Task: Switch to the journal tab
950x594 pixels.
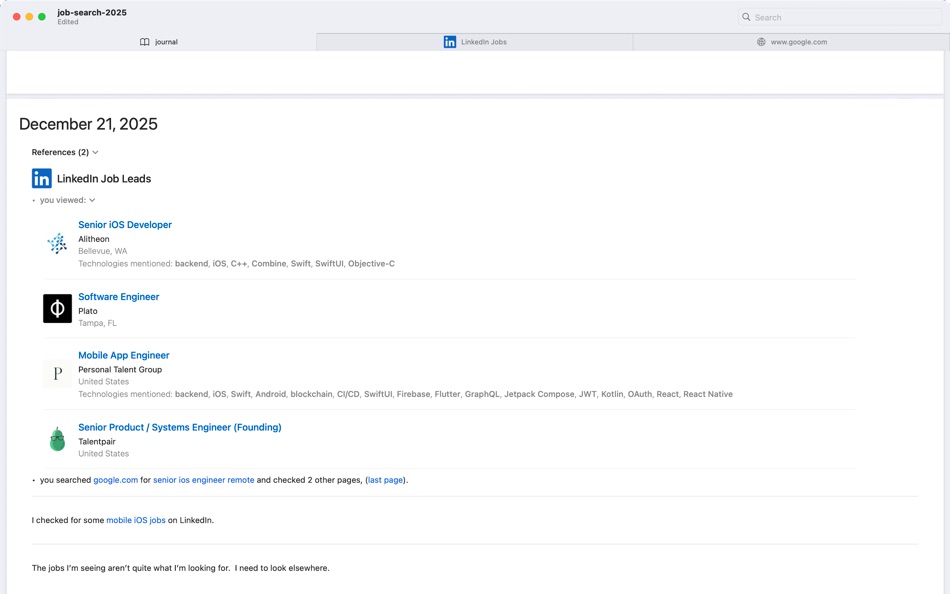Action: coord(158,42)
